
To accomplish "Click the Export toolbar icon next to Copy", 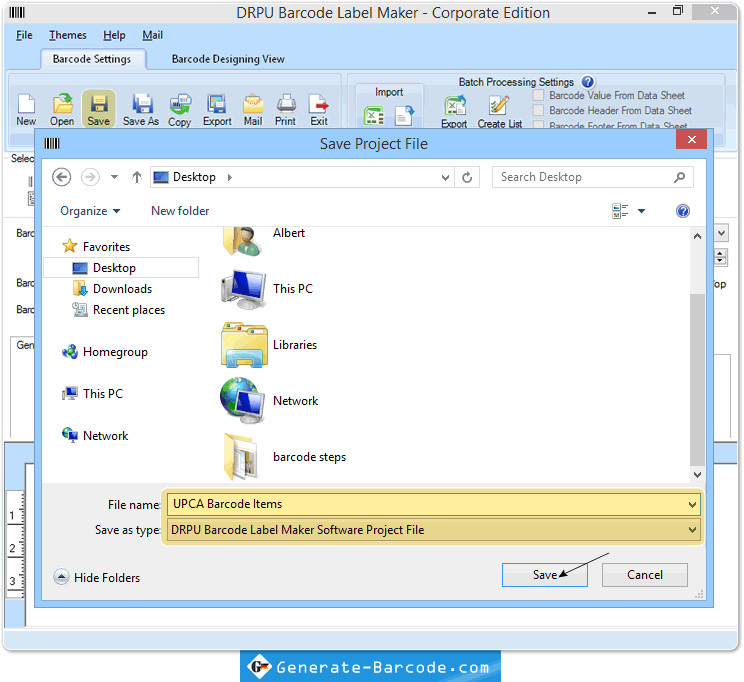I will 217,110.
